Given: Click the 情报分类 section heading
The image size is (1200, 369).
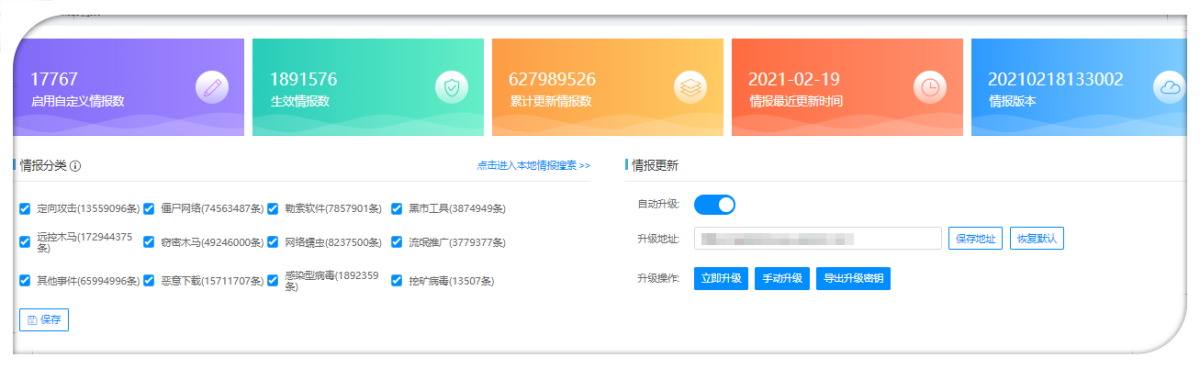Looking at the screenshot, I should [x=43, y=166].
